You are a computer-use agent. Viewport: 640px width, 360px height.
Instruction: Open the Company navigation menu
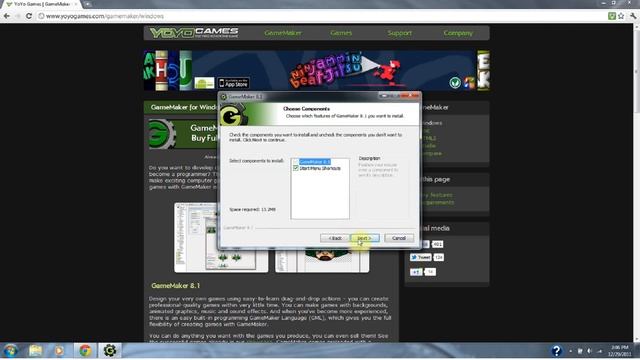[458, 33]
